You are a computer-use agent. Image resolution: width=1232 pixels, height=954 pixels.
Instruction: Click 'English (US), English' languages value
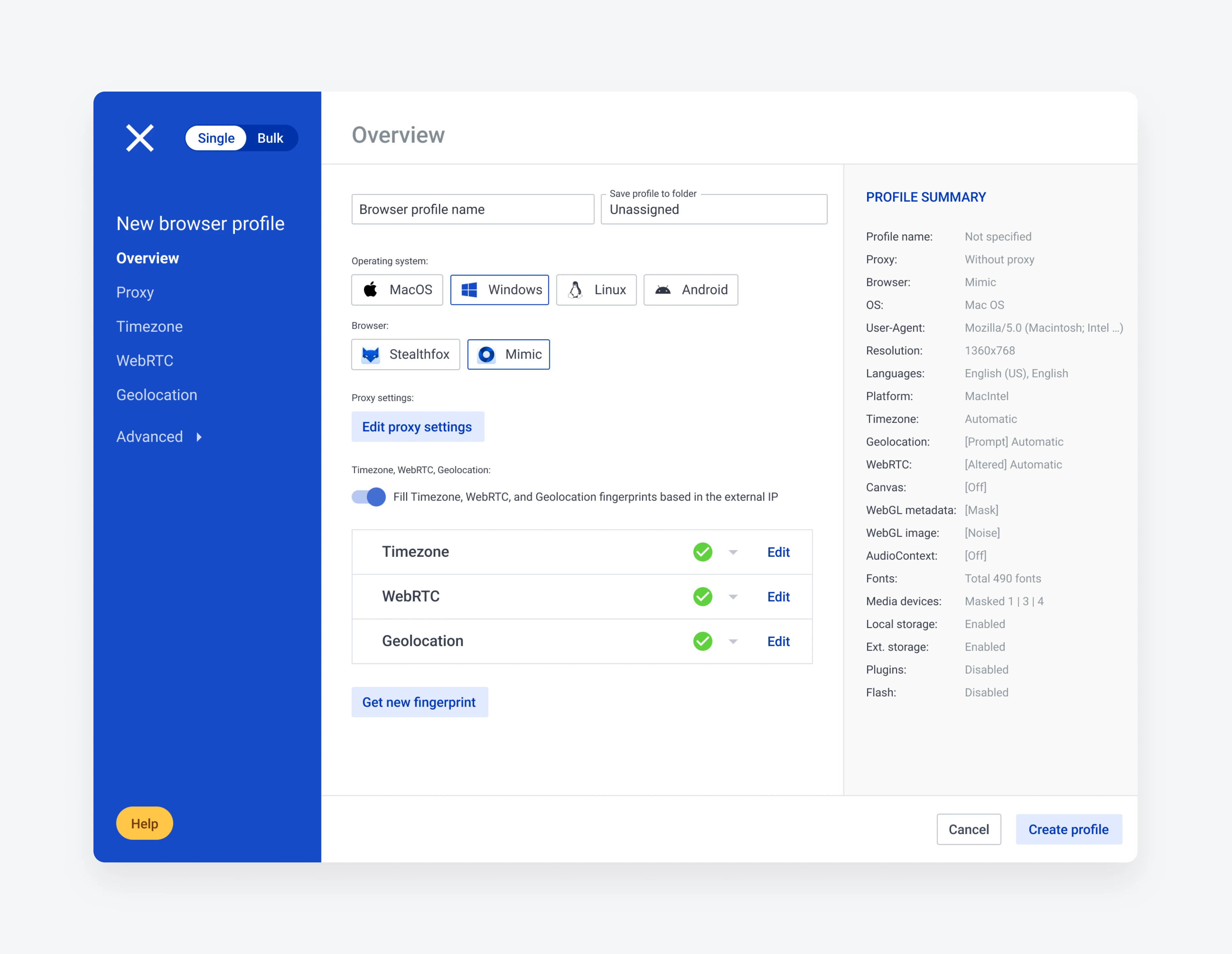[x=1016, y=374]
